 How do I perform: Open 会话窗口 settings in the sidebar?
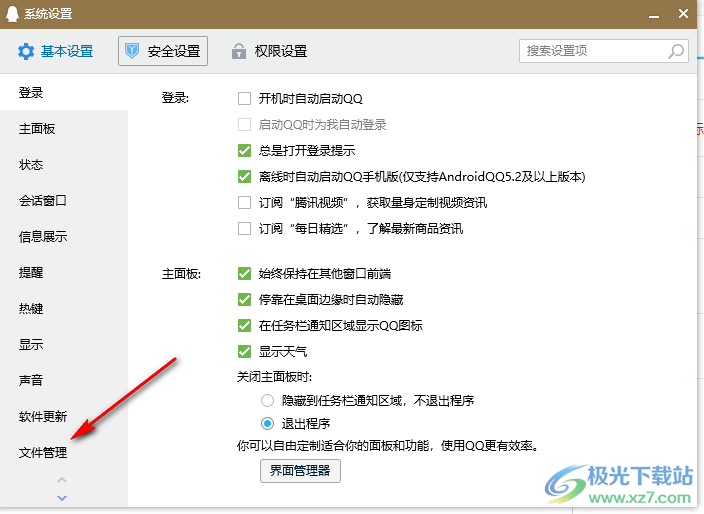[64, 201]
